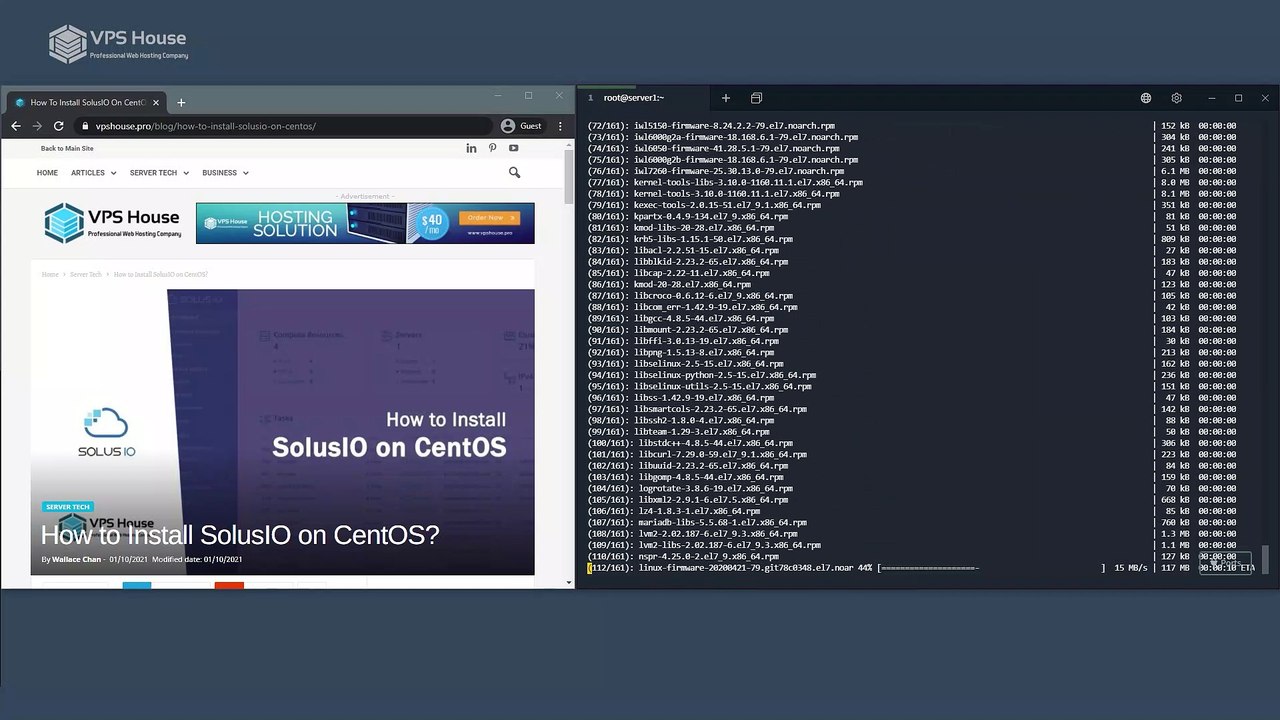Screen dimensions: 1280x720
Task: Open the website search magnifier
Action: 514,173
